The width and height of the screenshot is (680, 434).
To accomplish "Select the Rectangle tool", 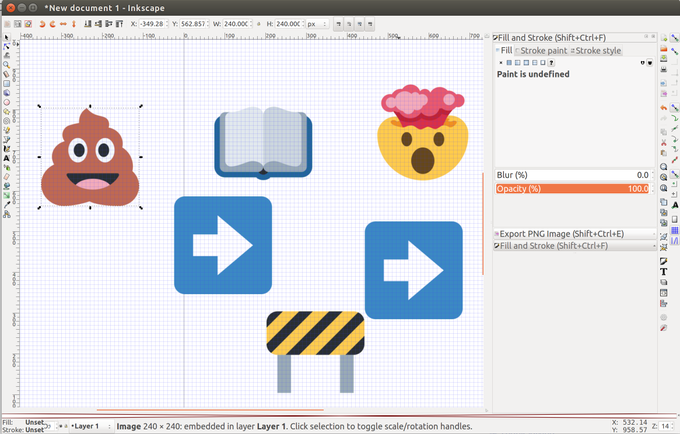I will click(x=7, y=83).
